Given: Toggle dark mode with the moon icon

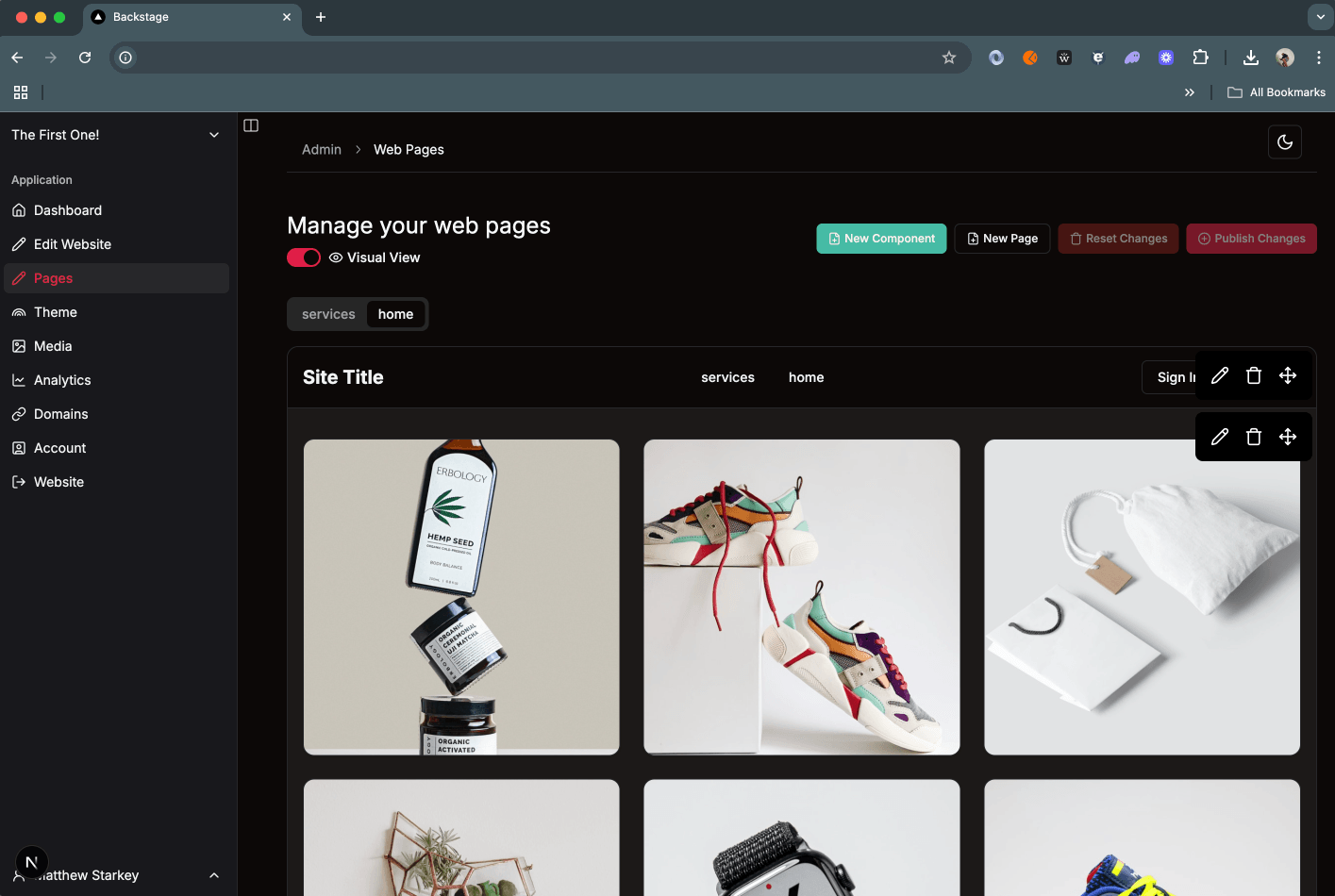Looking at the screenshot, I should (x=1284, y=142).
